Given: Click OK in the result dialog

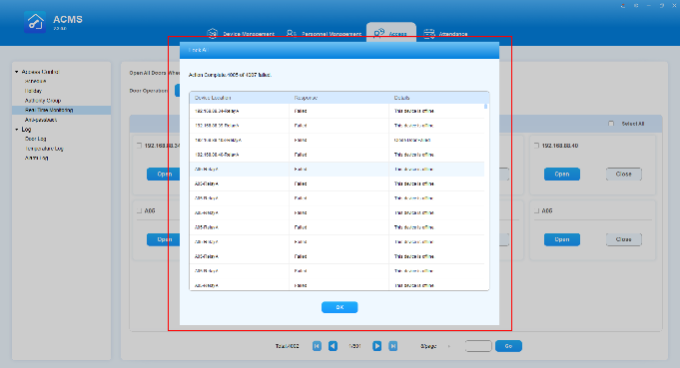Looking at the screenshot, I should tap(340, 307).
